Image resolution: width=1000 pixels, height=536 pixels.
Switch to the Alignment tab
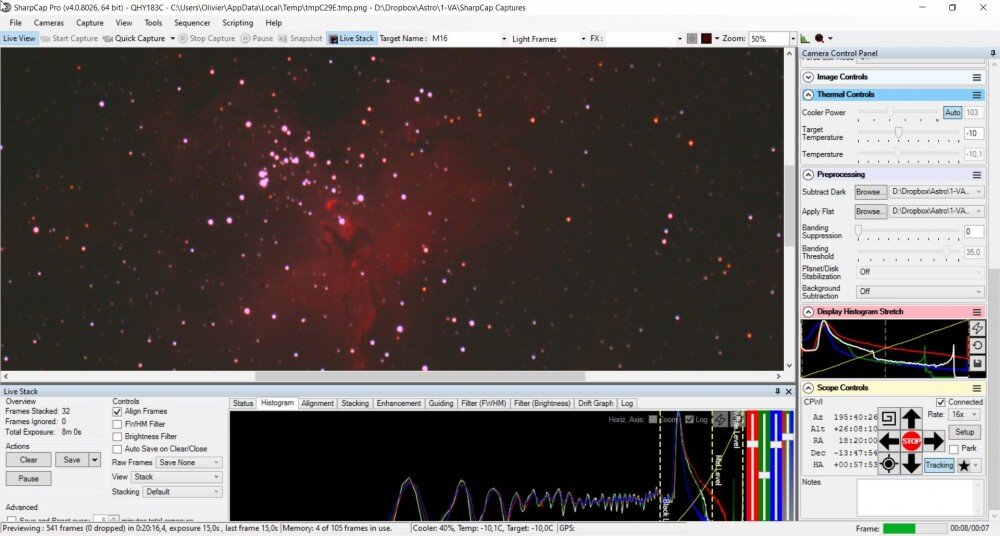317,403
